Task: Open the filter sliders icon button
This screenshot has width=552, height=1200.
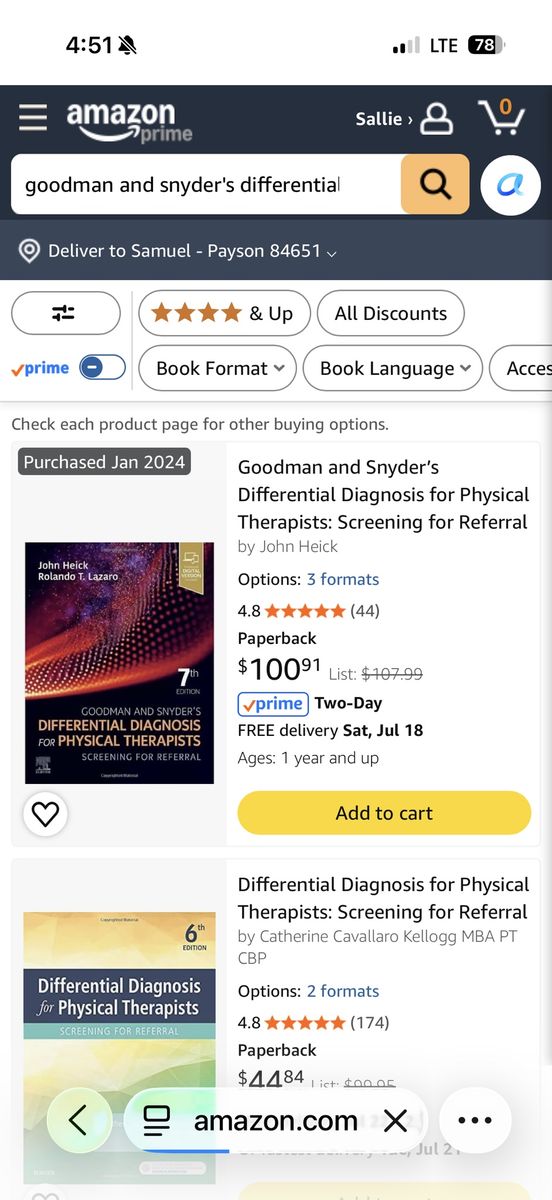Action: point(65,313)
